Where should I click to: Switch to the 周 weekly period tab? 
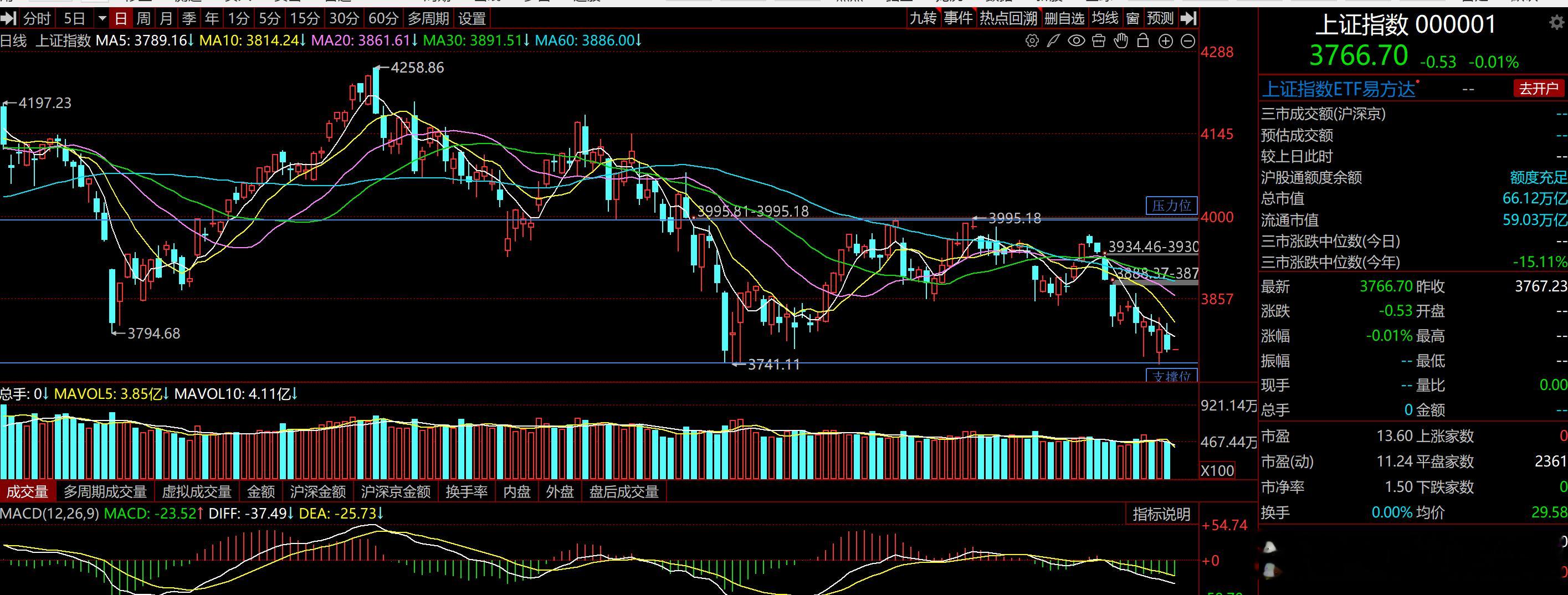[x=143, y=18]
